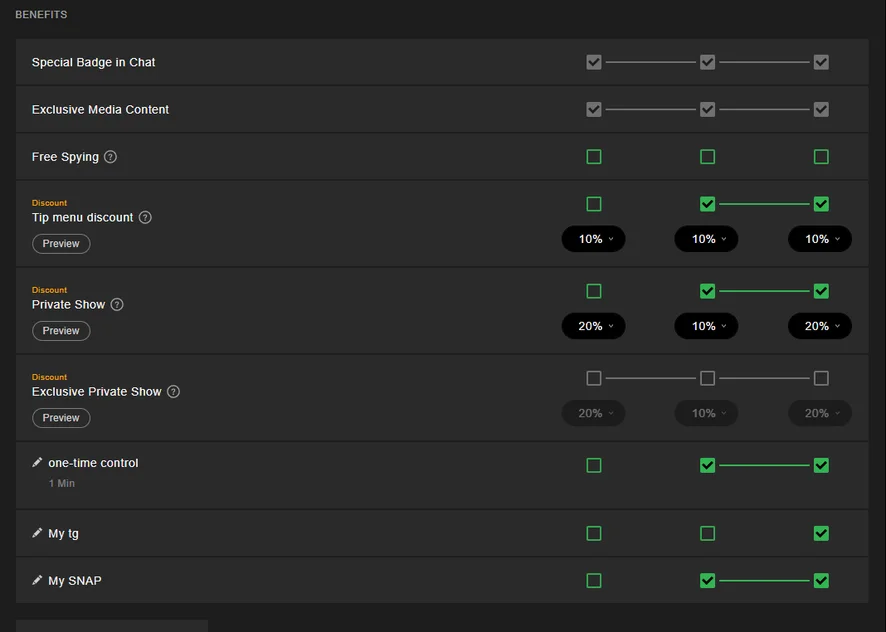Screen dimensions: 886x632
Task: Click help icon next to Free Spying
Action: pyautogui.click(x=111, y=157)
